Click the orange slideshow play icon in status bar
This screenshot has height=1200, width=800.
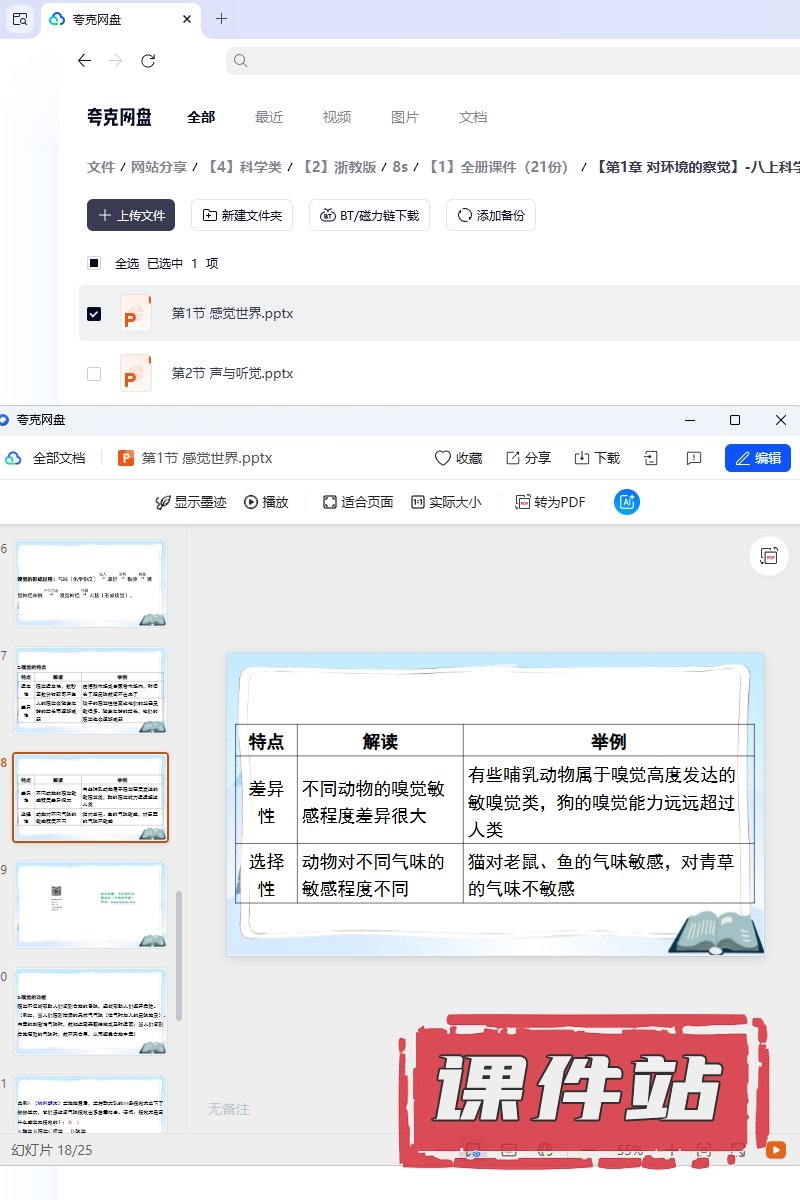coord(775,1150)
